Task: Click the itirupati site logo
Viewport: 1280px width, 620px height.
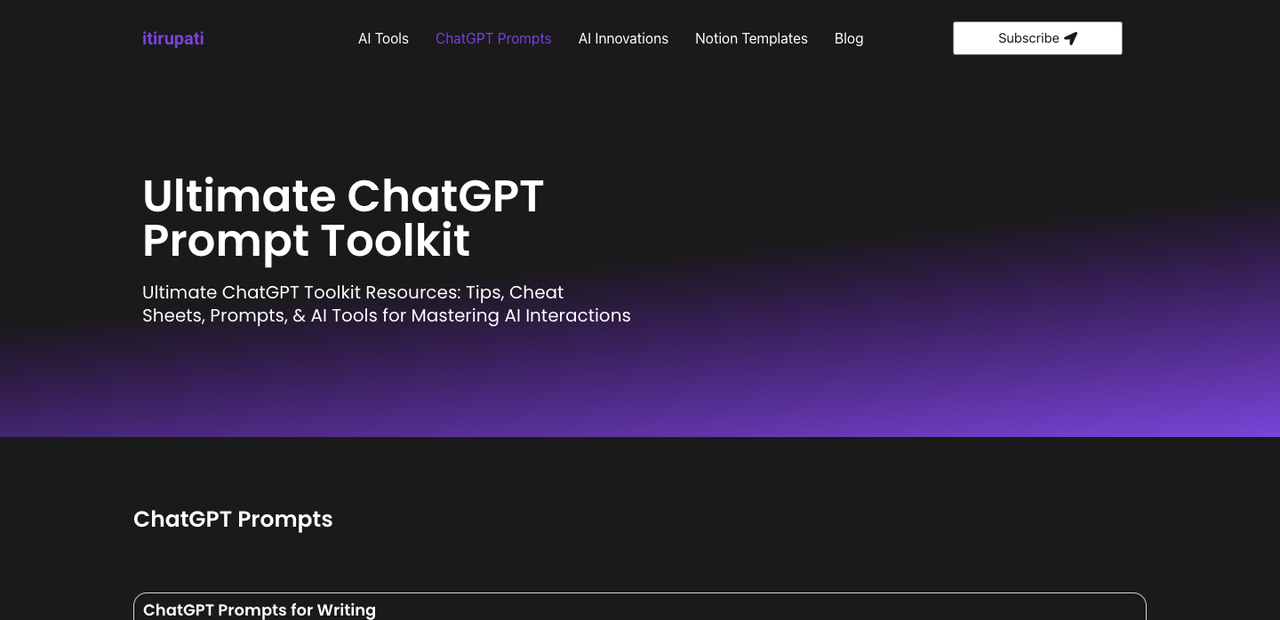Action: pyautogui.click(x=173, y=38)
